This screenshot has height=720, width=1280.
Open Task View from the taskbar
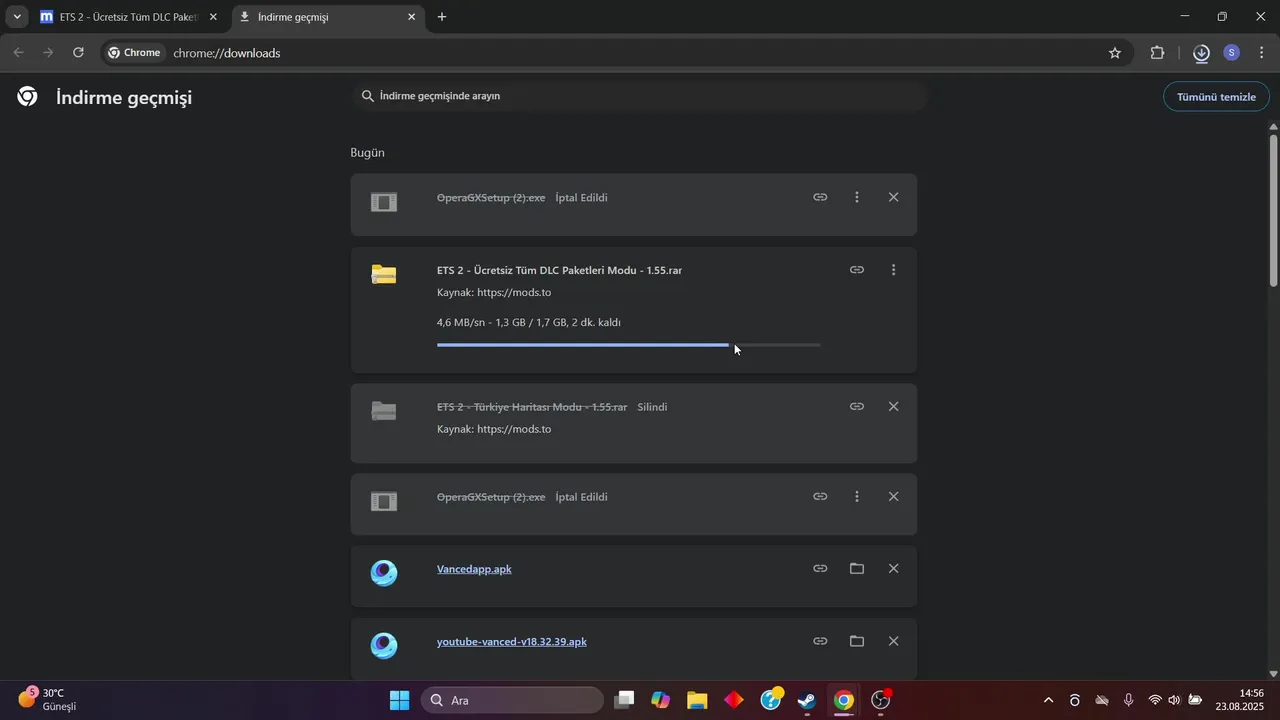624,700
